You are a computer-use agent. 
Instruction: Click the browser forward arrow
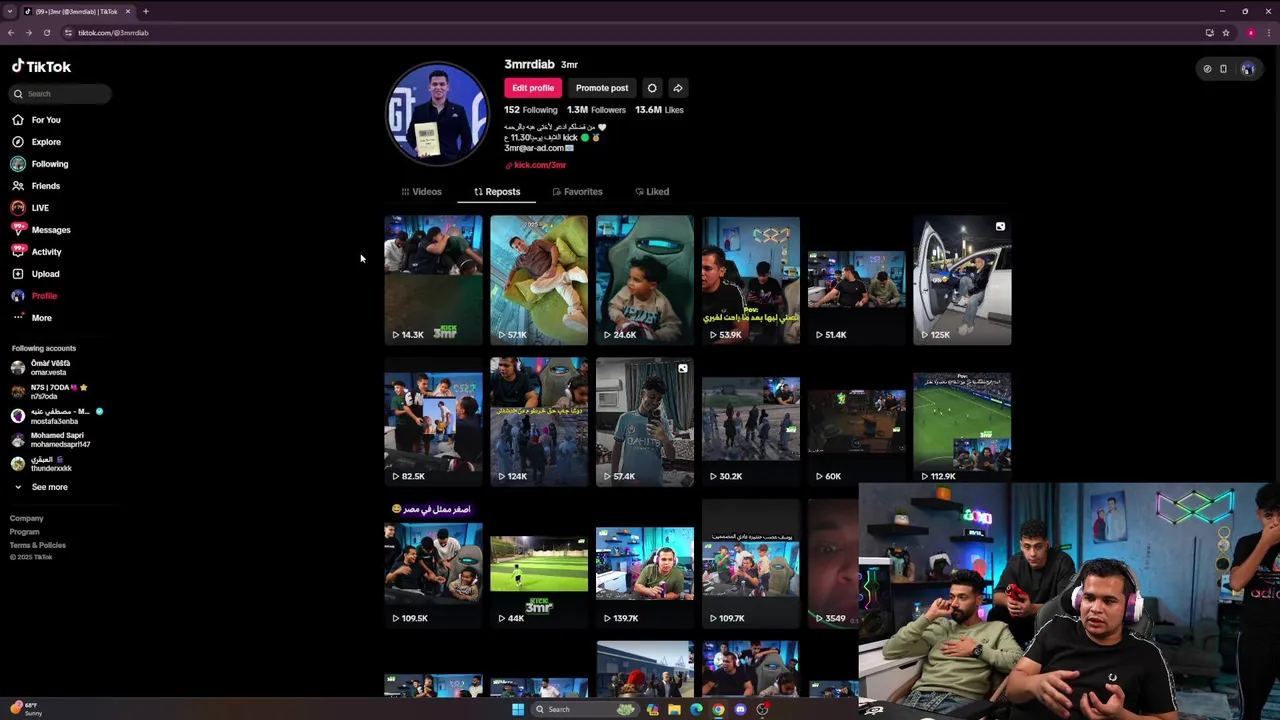[x=28, y=33]
